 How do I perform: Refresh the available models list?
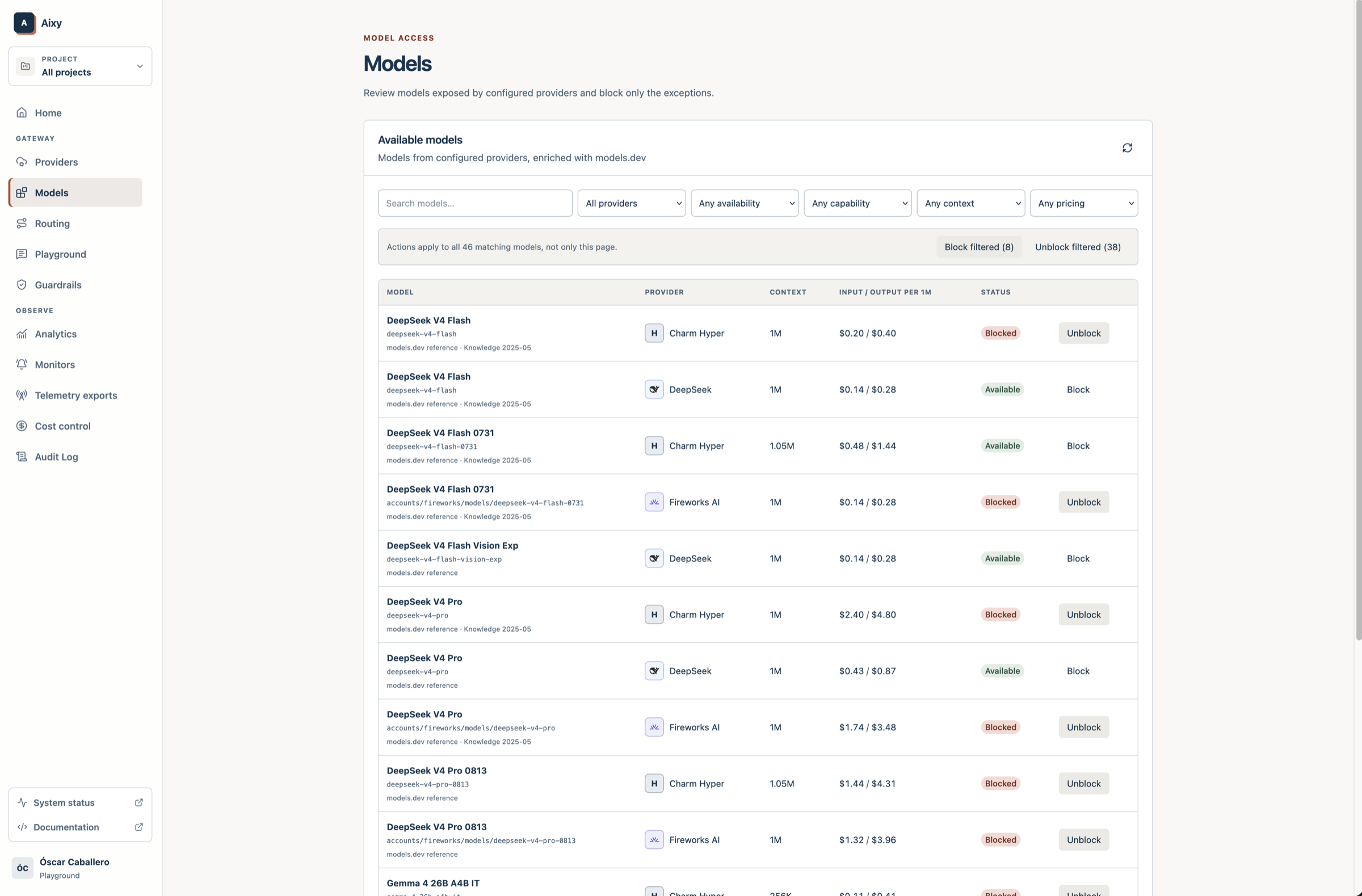point(1127,148)
